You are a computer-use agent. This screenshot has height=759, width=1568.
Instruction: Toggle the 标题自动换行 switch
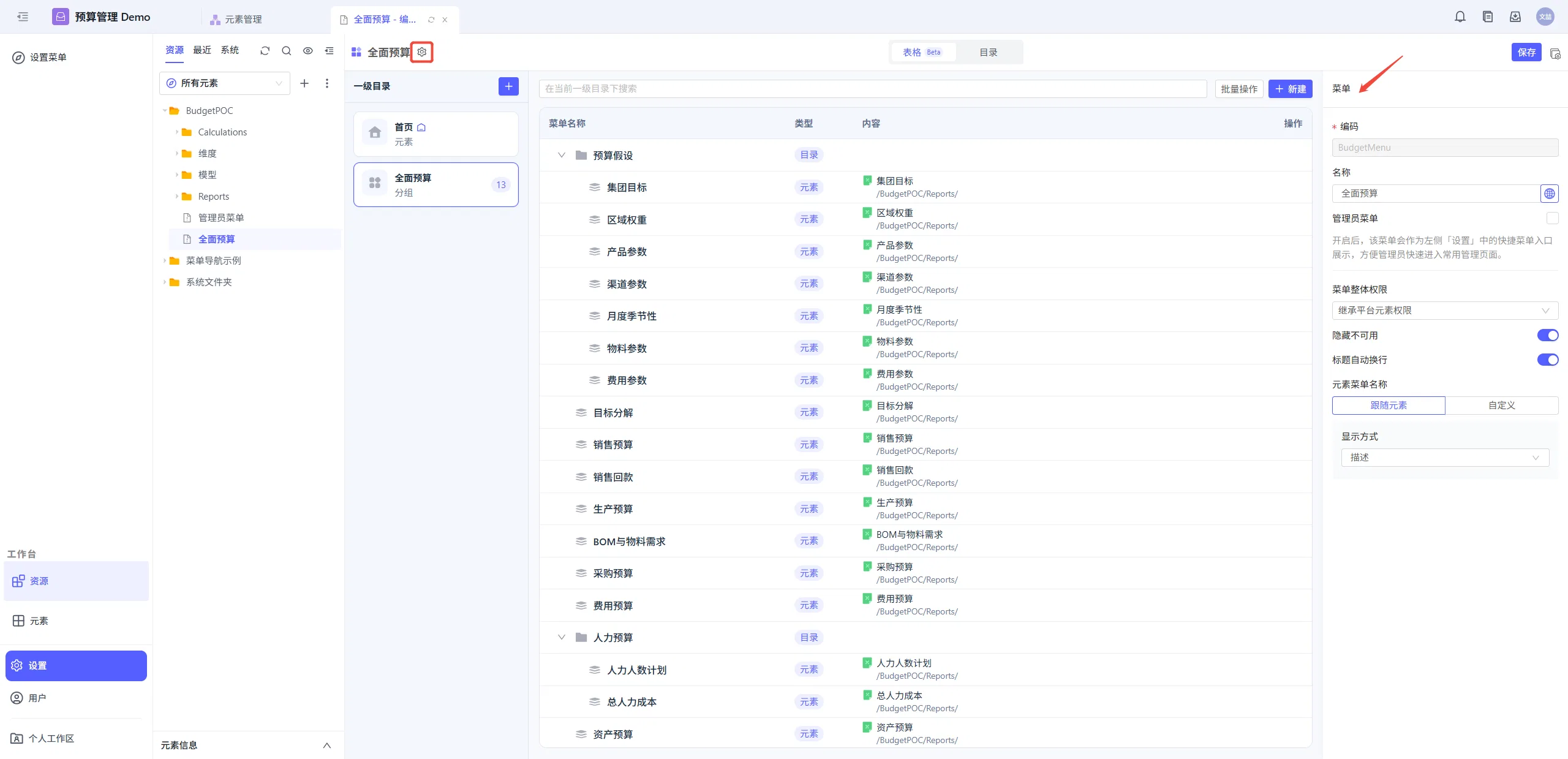pyautogui.click(x=1548, y=360)
